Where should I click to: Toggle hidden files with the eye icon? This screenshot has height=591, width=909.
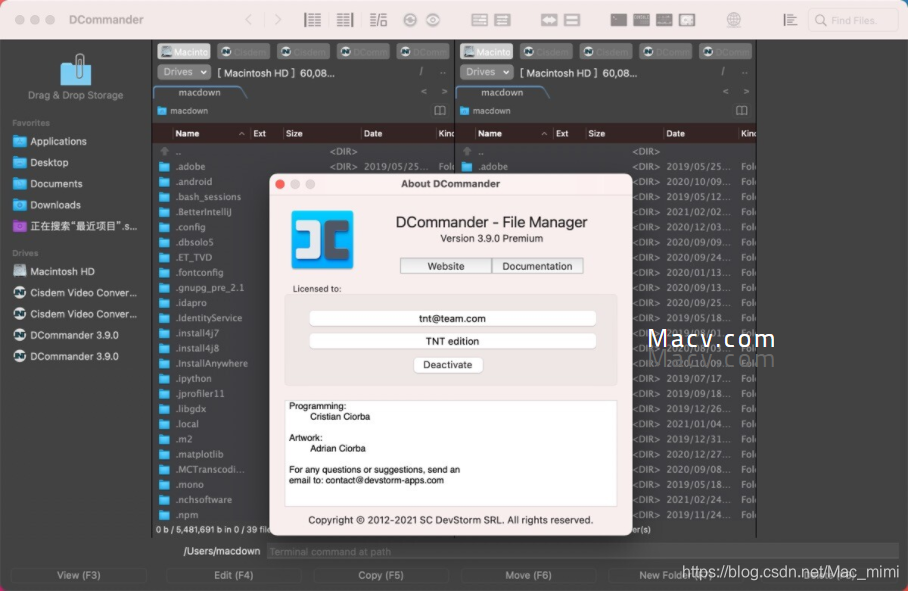point(433,20)
